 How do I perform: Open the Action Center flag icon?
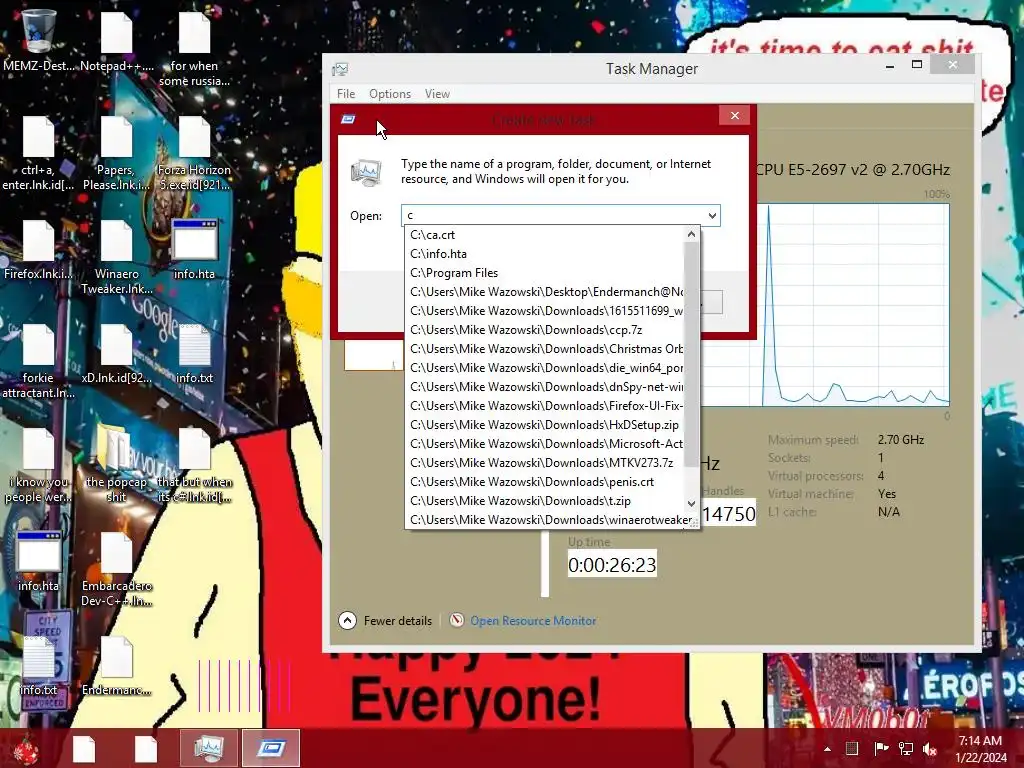[x=881, y=748]
